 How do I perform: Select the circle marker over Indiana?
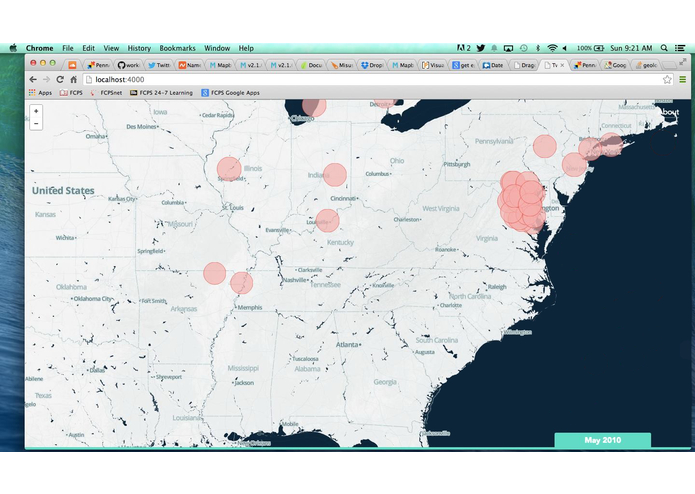335,175
